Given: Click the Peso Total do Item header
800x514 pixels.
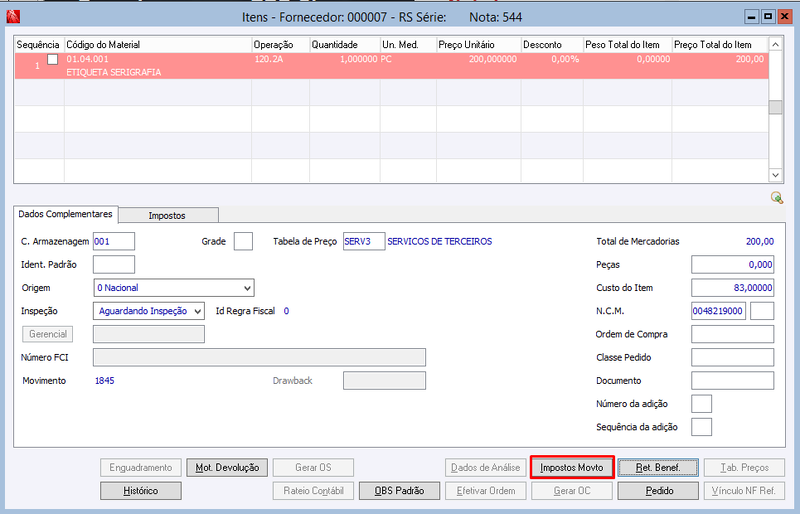Looking at the screenshot, I should click(628, 44).
